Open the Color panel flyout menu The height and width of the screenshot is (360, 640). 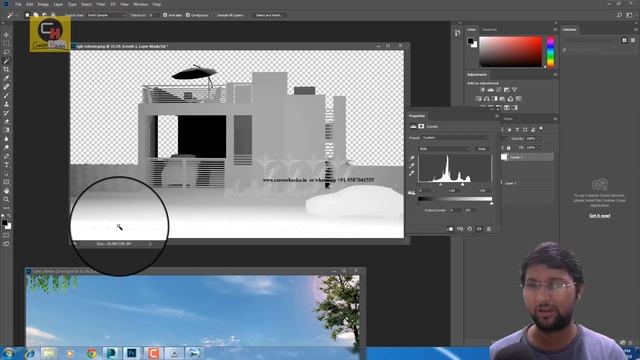[555, 29]
